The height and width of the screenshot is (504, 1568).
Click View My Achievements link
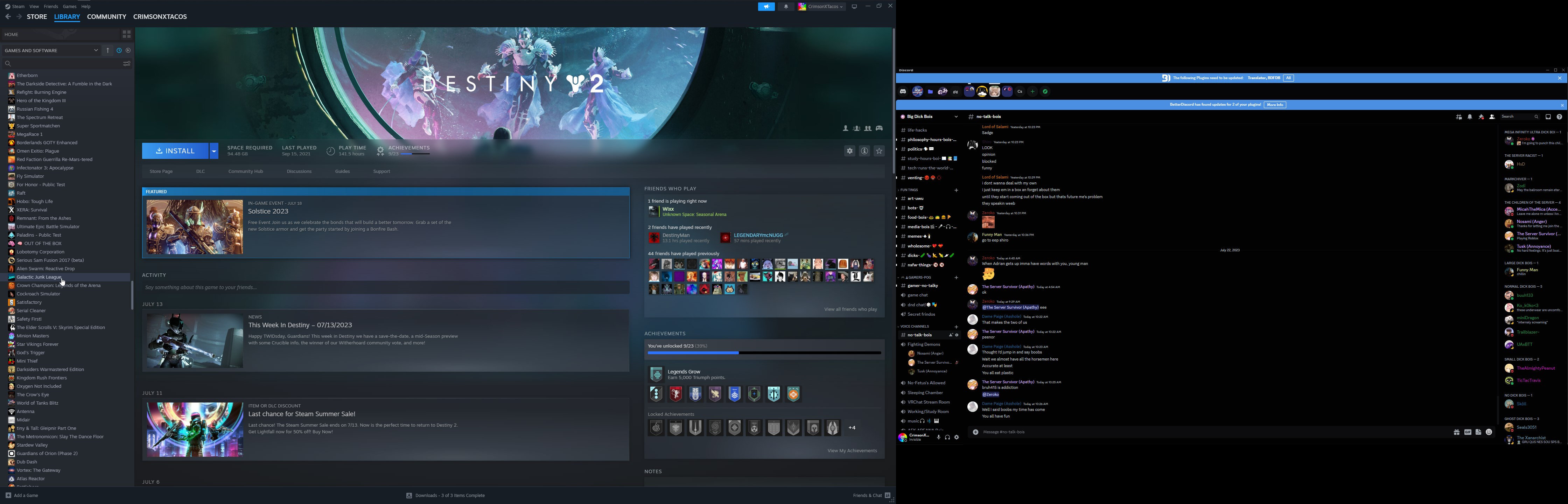[852, 451]
